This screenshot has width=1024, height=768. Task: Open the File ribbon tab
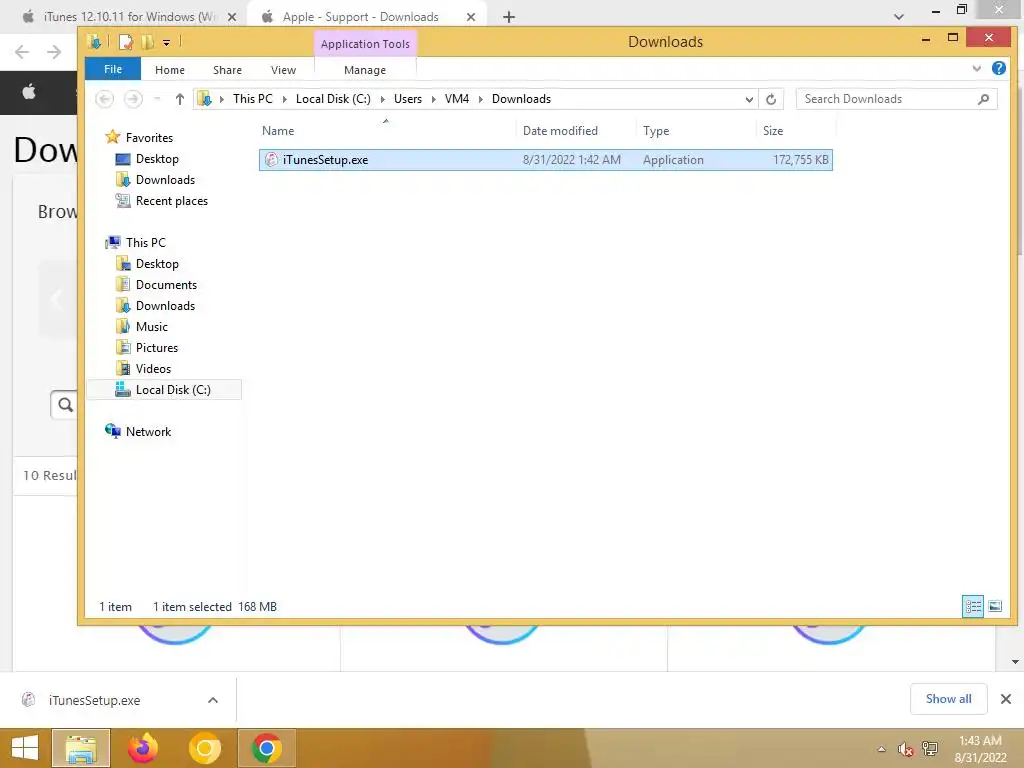(x=113, y=69)
